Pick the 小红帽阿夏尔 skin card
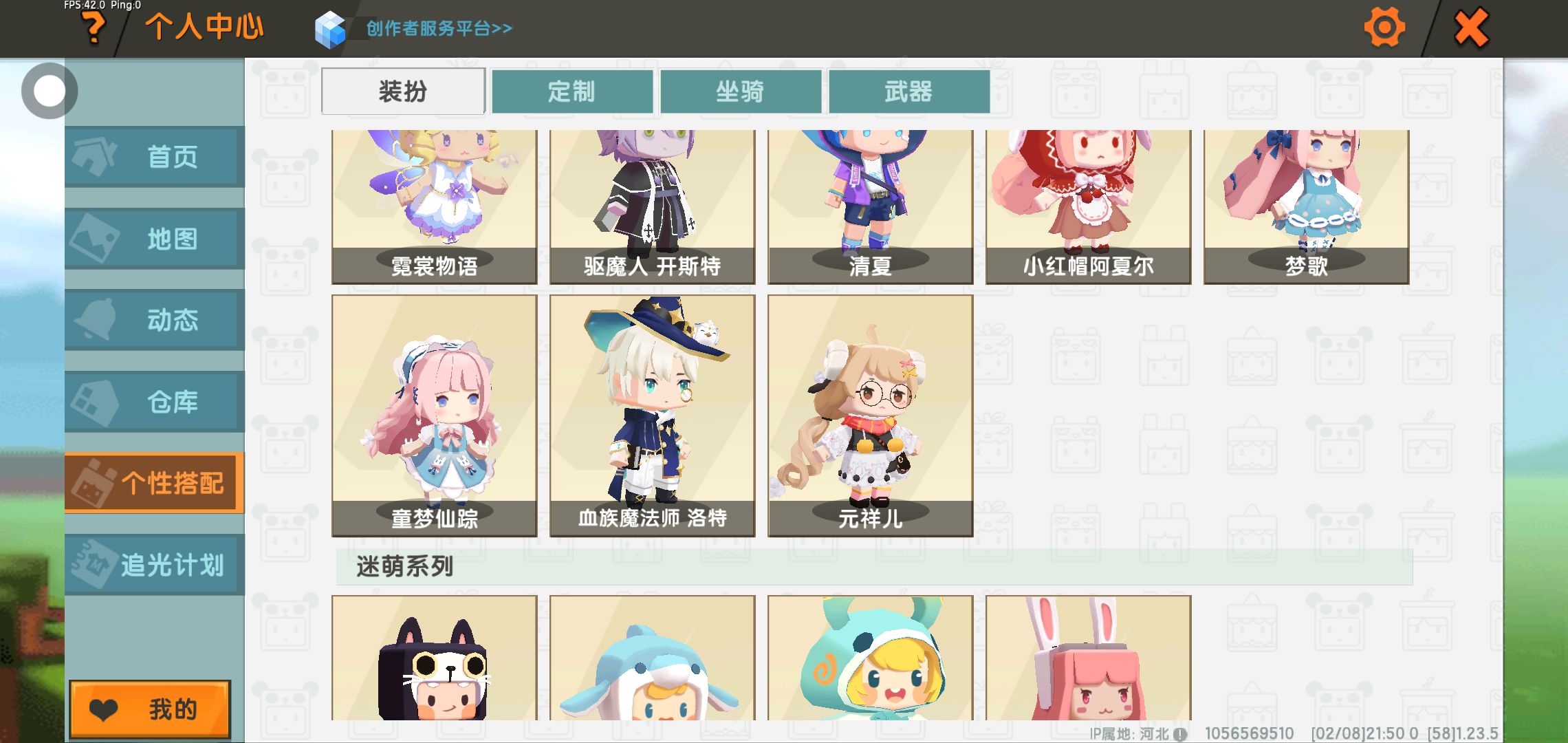 [1088, 206]
